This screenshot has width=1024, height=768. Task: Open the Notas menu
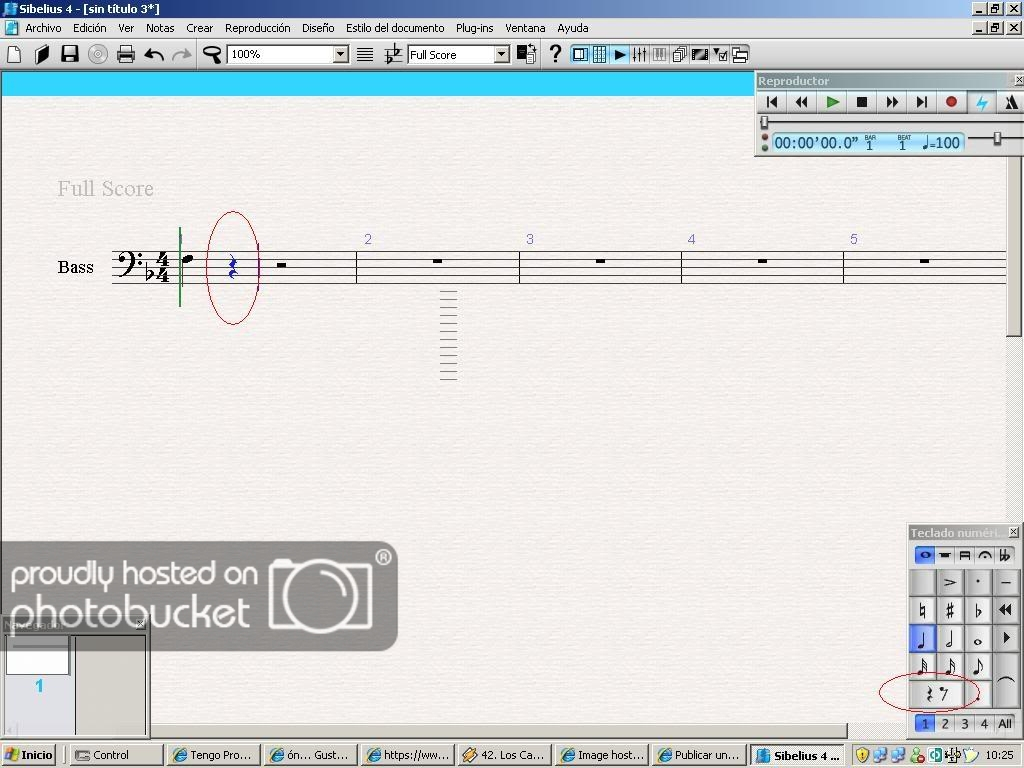(160, 28)
